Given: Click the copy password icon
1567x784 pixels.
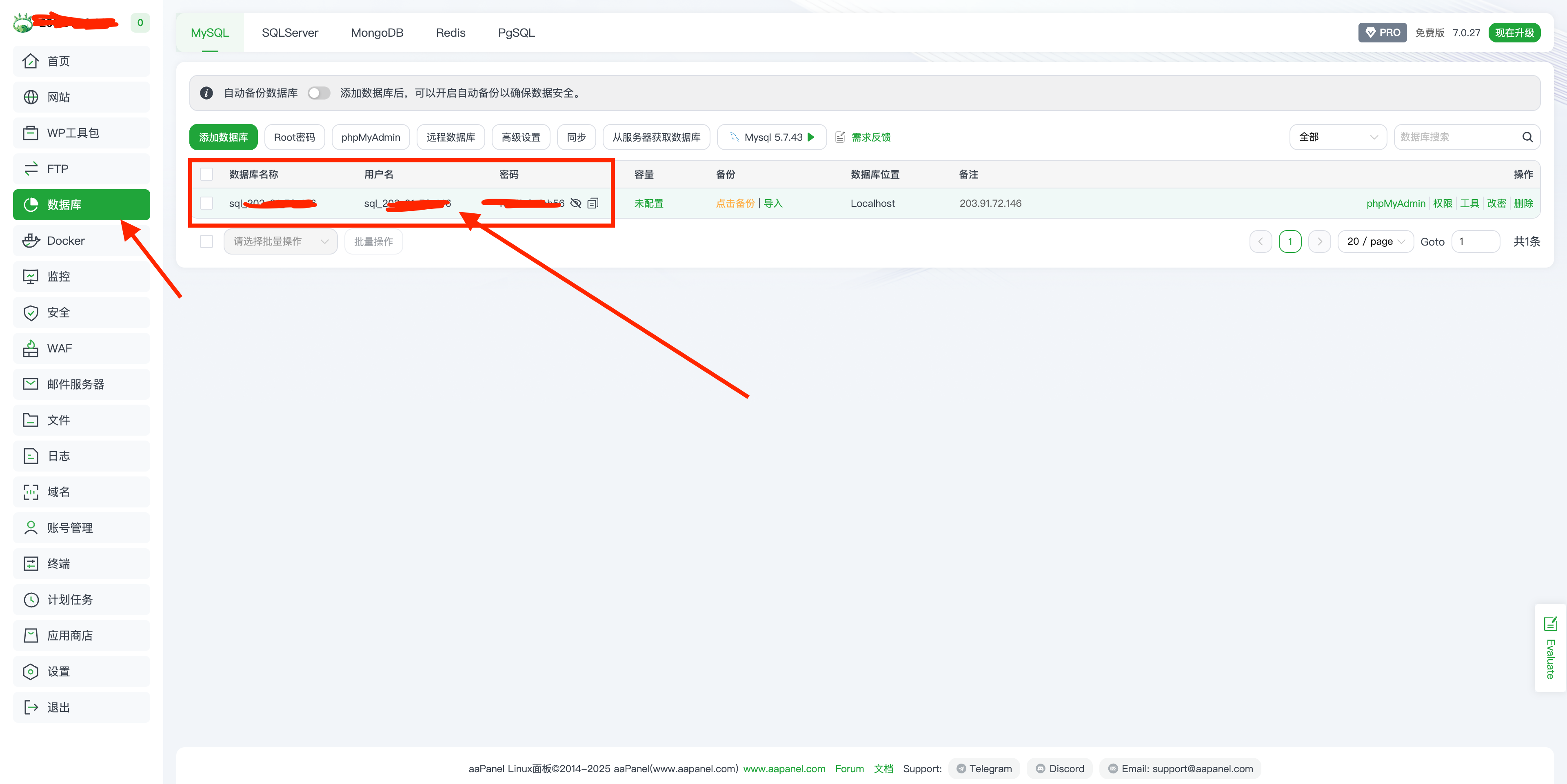Looking at the screenshot, I should pyautogui.click(x=593, y=203).
